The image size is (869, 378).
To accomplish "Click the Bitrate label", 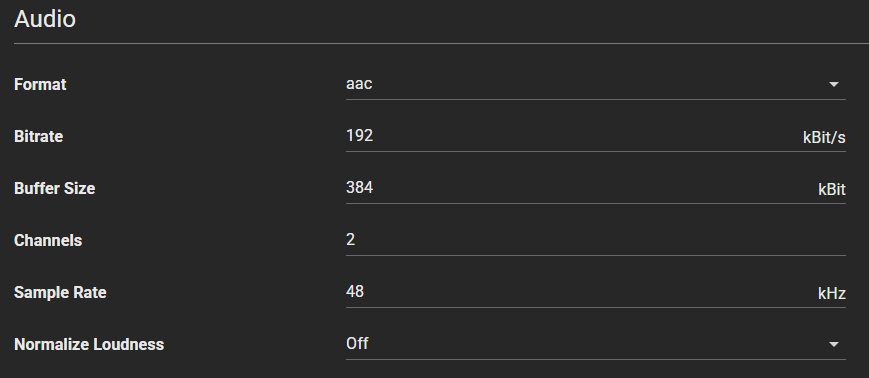I will 38,136.
